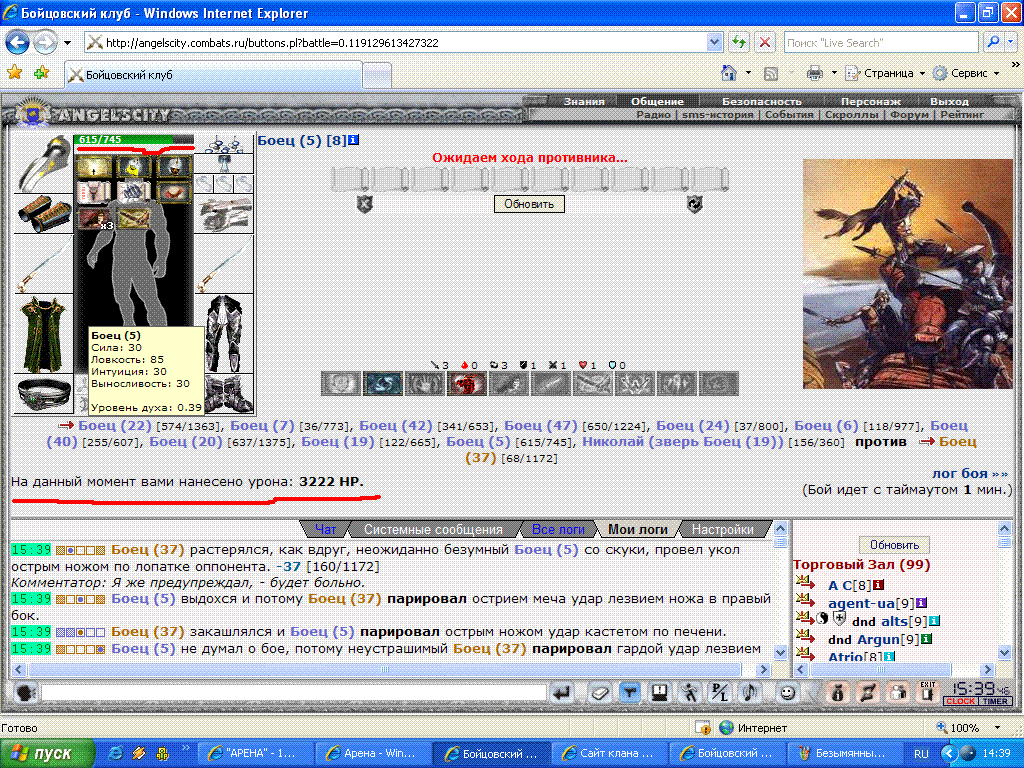Expand the Страница toolbar dropdown
1024x768 pixels.
click(x=922, y=73)
